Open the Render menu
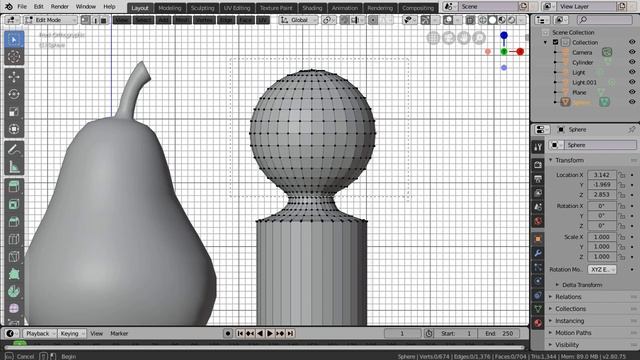The width and height of the screenshot is (640, 360). tap(60, 7)
